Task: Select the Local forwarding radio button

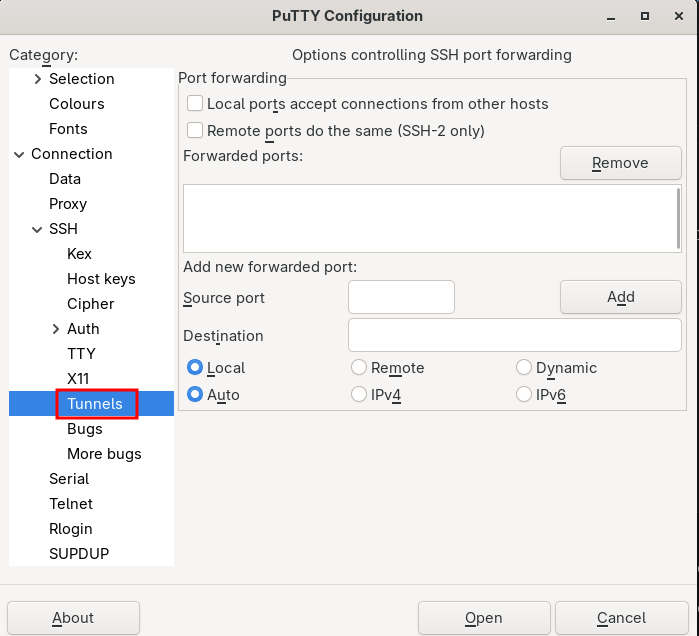Action: click(195, 368)
